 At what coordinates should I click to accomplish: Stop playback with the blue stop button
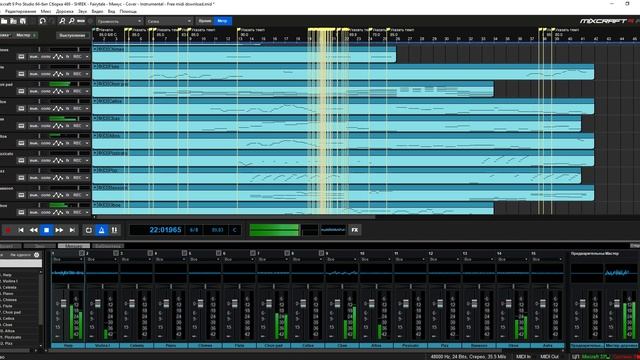click(47, 230)
